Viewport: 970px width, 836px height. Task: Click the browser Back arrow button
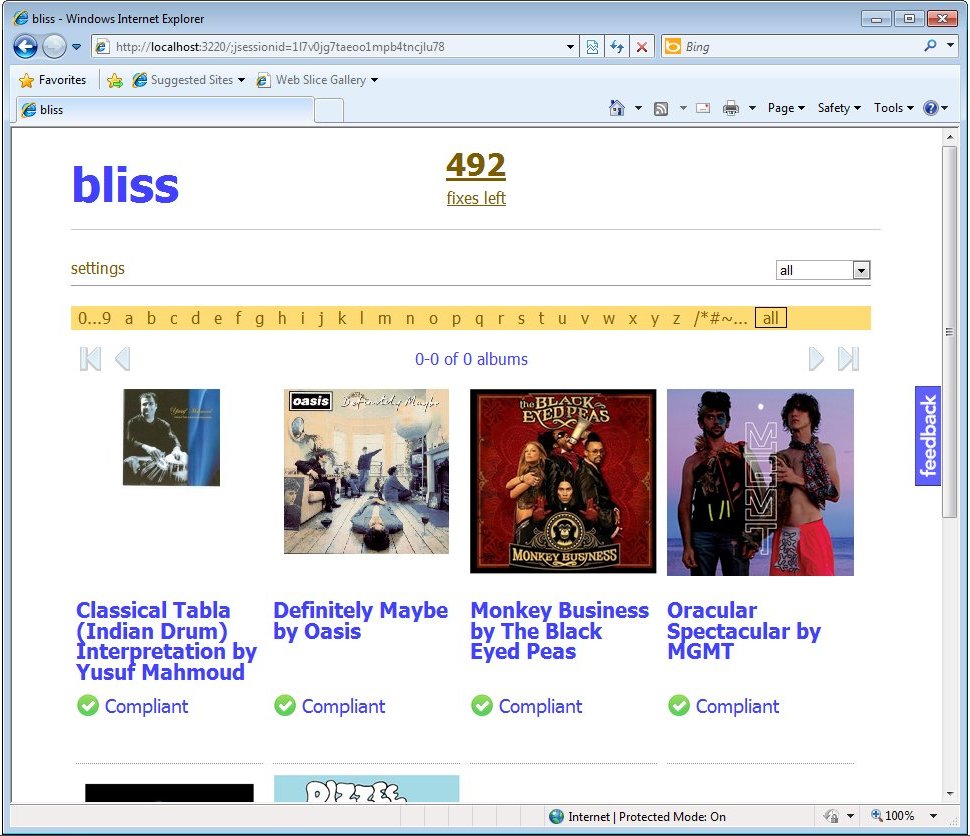click(x=25, y=46)
